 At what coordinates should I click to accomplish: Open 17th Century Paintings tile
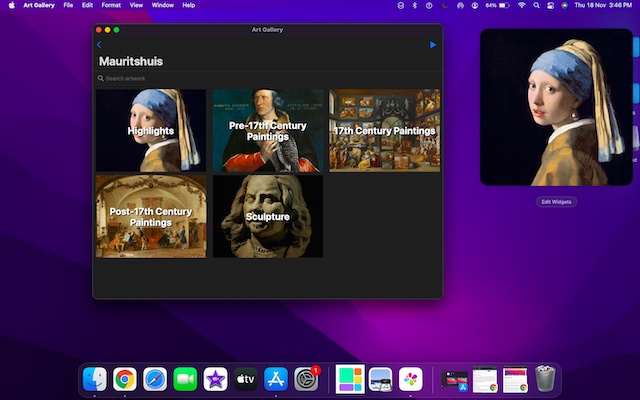[x=384, y=131]
